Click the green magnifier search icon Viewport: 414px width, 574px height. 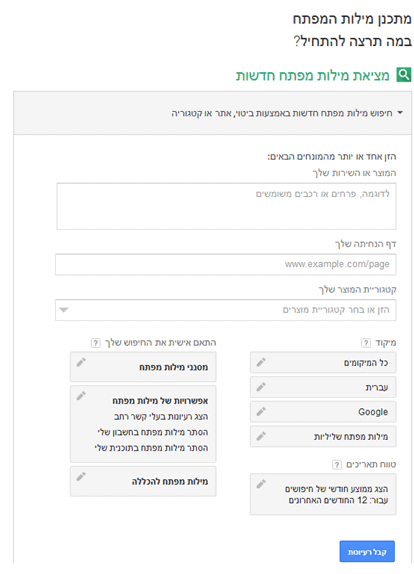click(404, 75)
